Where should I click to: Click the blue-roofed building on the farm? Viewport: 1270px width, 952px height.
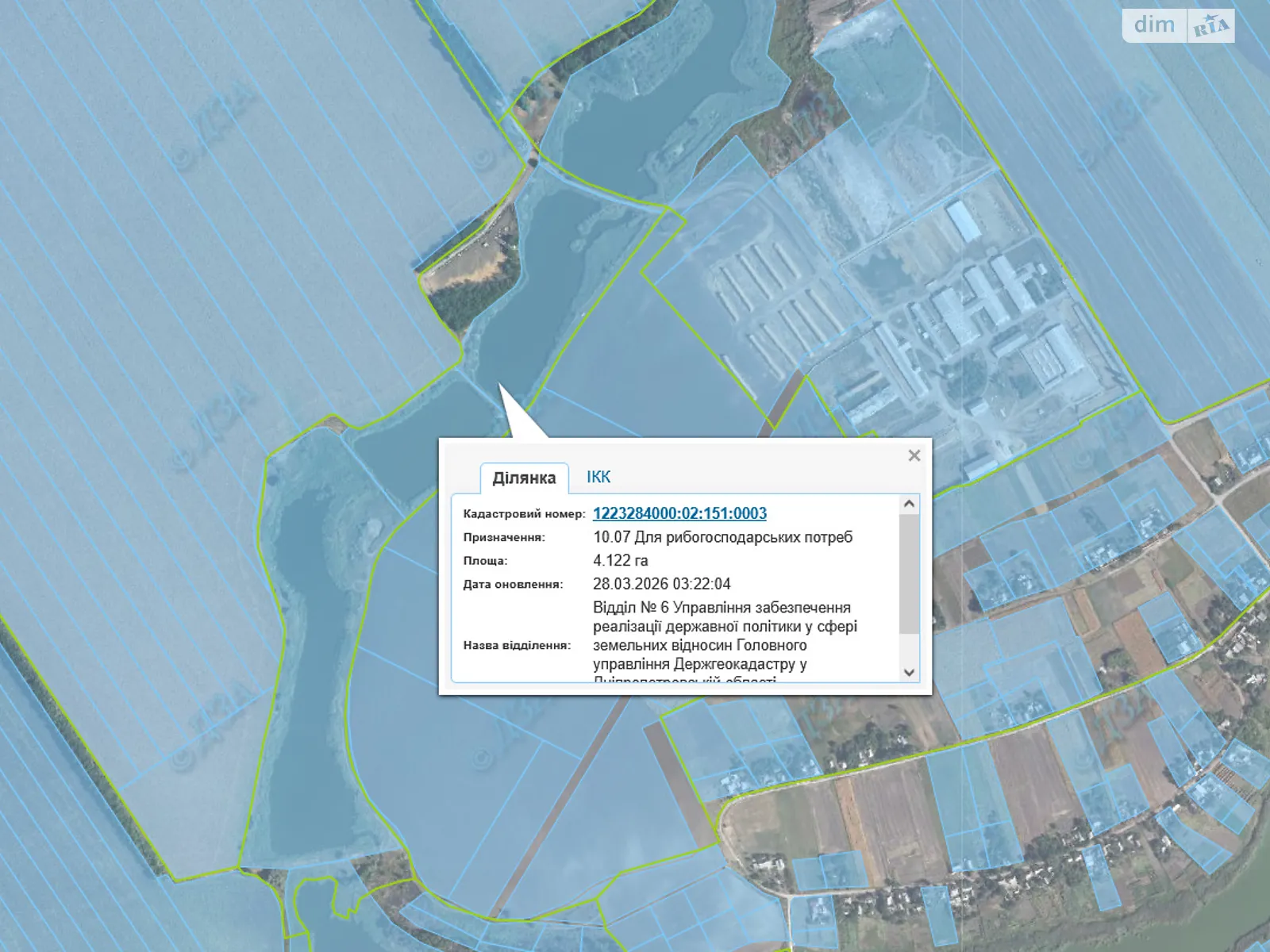964,221
